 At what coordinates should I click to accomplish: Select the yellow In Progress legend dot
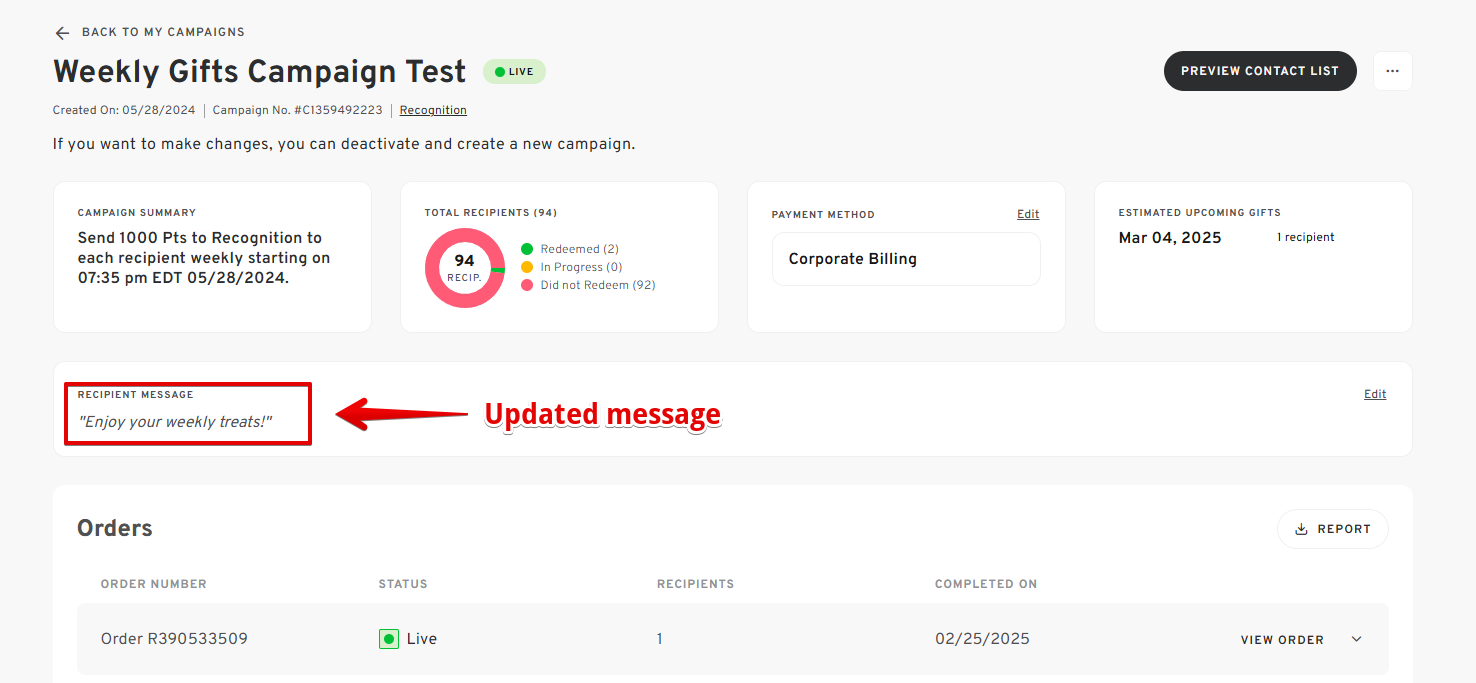point(527,267)
